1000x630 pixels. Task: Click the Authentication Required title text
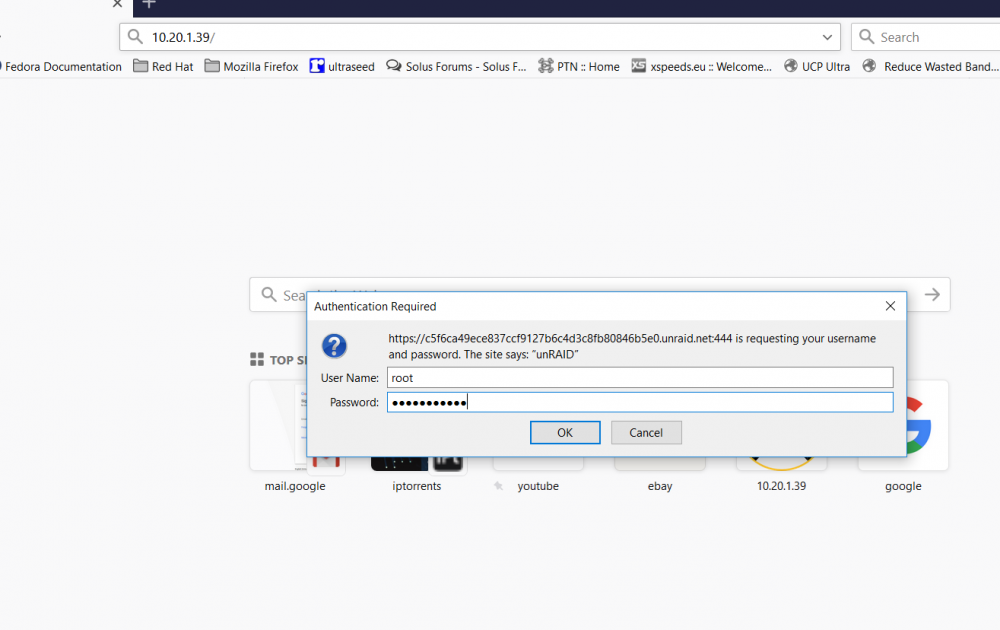pos(375,306)
